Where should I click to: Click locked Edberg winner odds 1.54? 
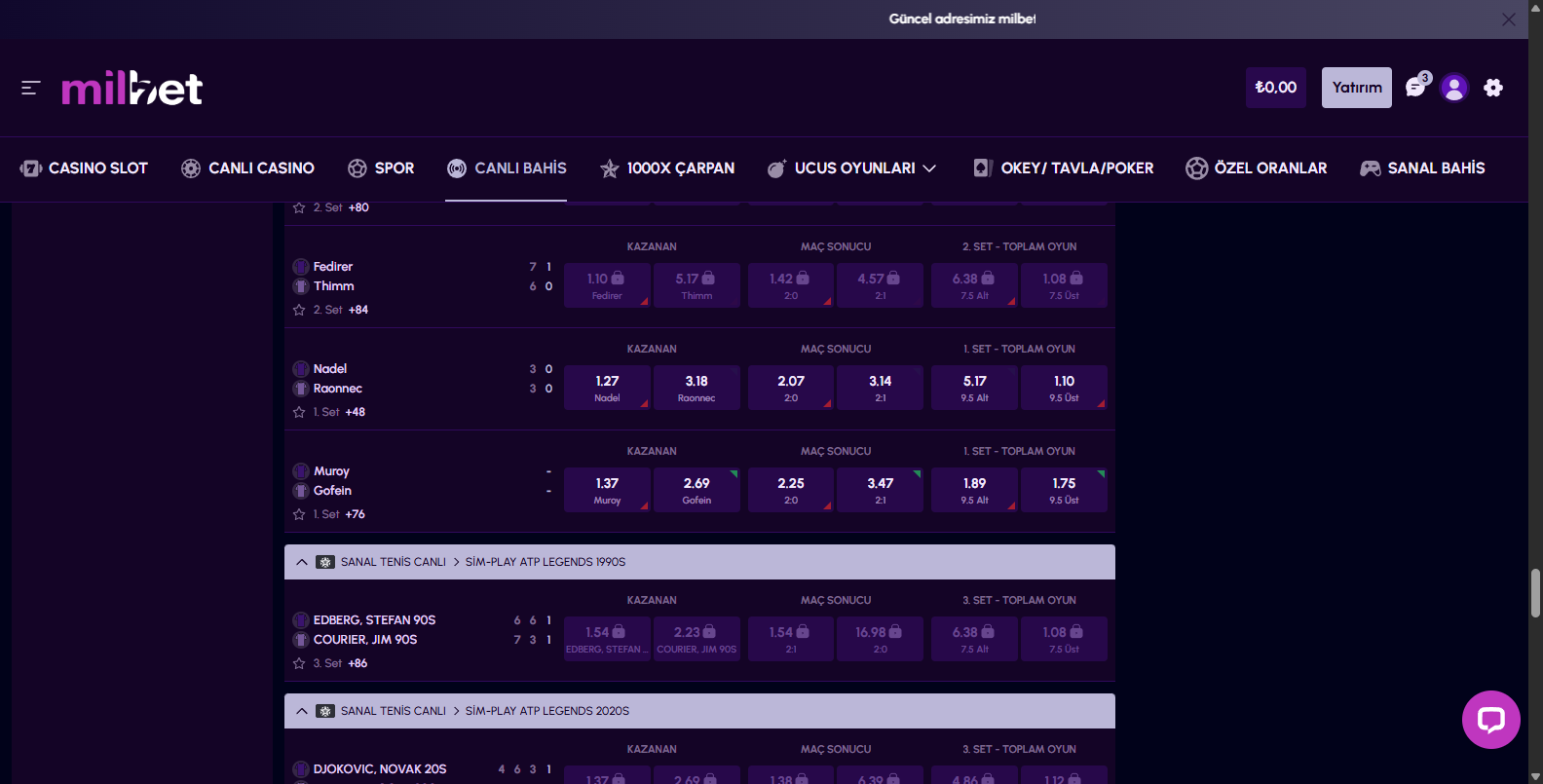(x=607, y=639)
